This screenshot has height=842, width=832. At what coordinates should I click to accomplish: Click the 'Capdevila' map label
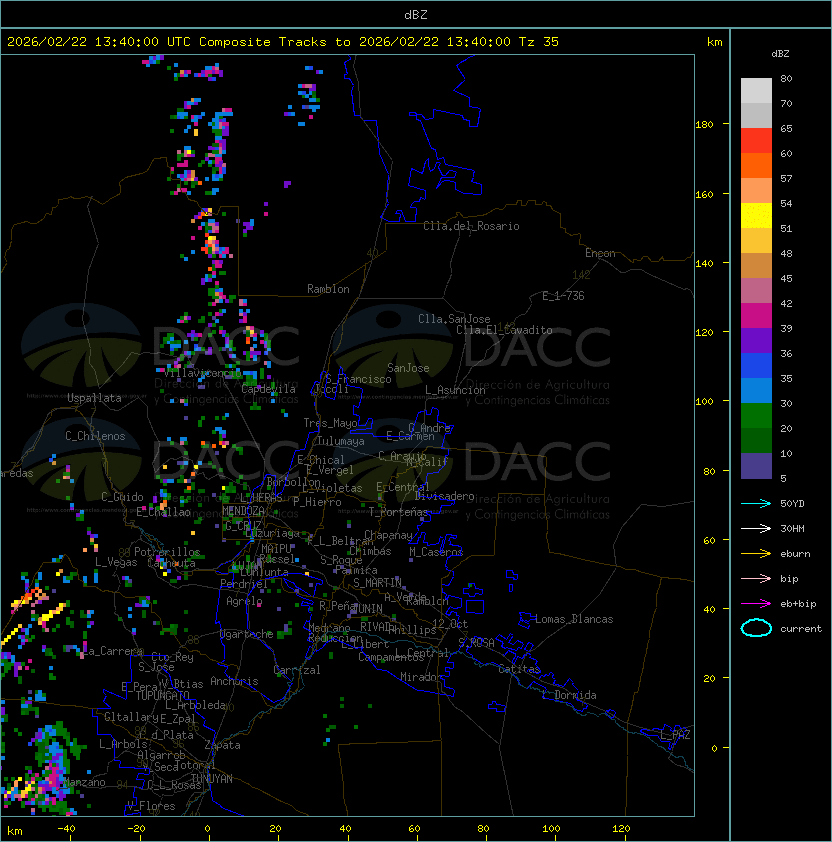268,389
